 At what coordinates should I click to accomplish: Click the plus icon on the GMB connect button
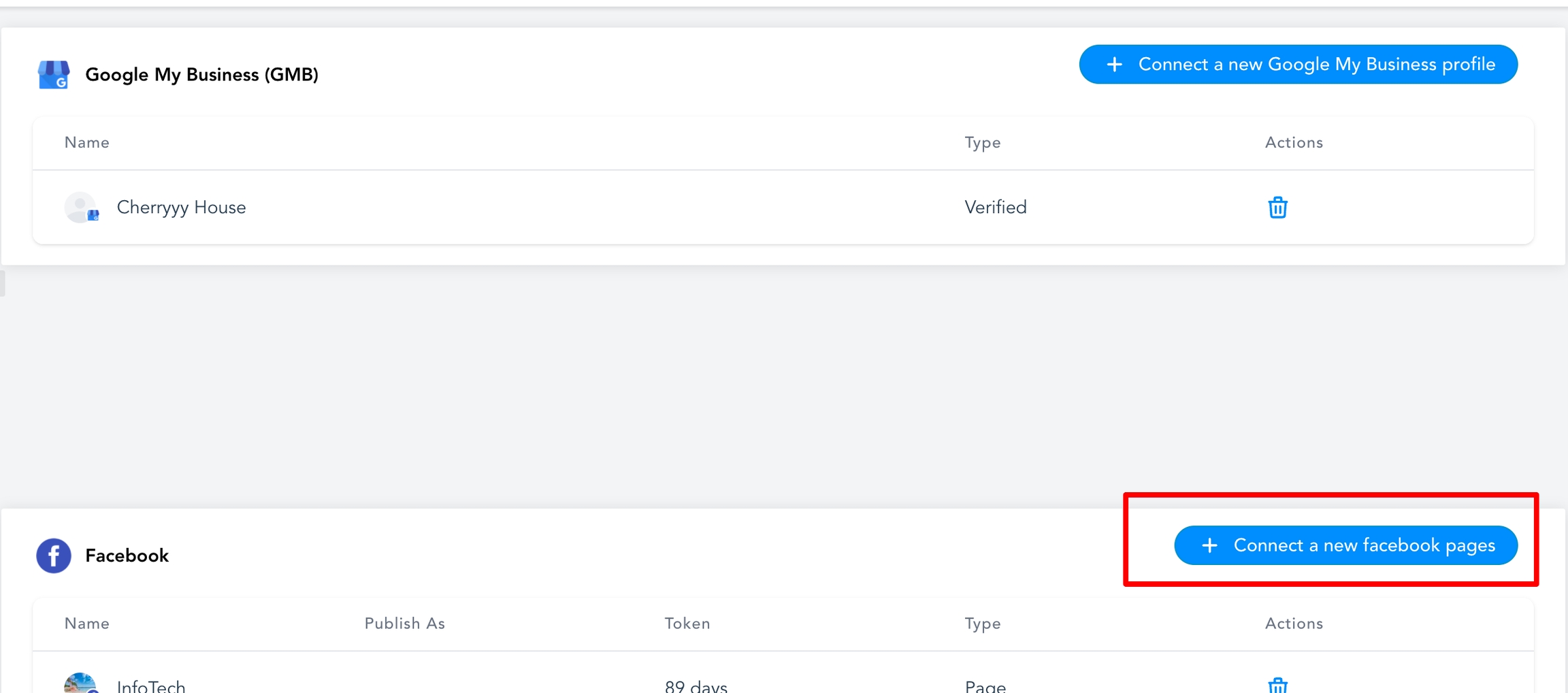click(1114, 64)
